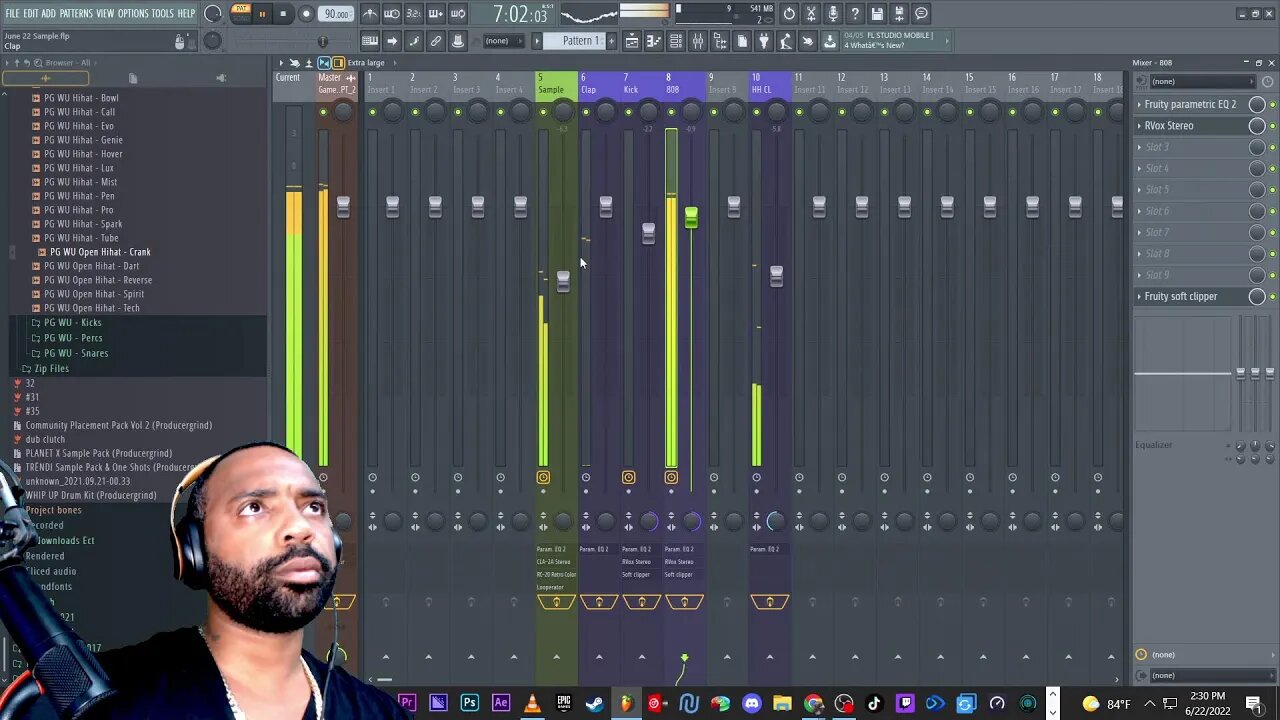Screen dimensions: 1280x720
Task: Click the add new pattern plus button
Action: [x=612, y=41]
